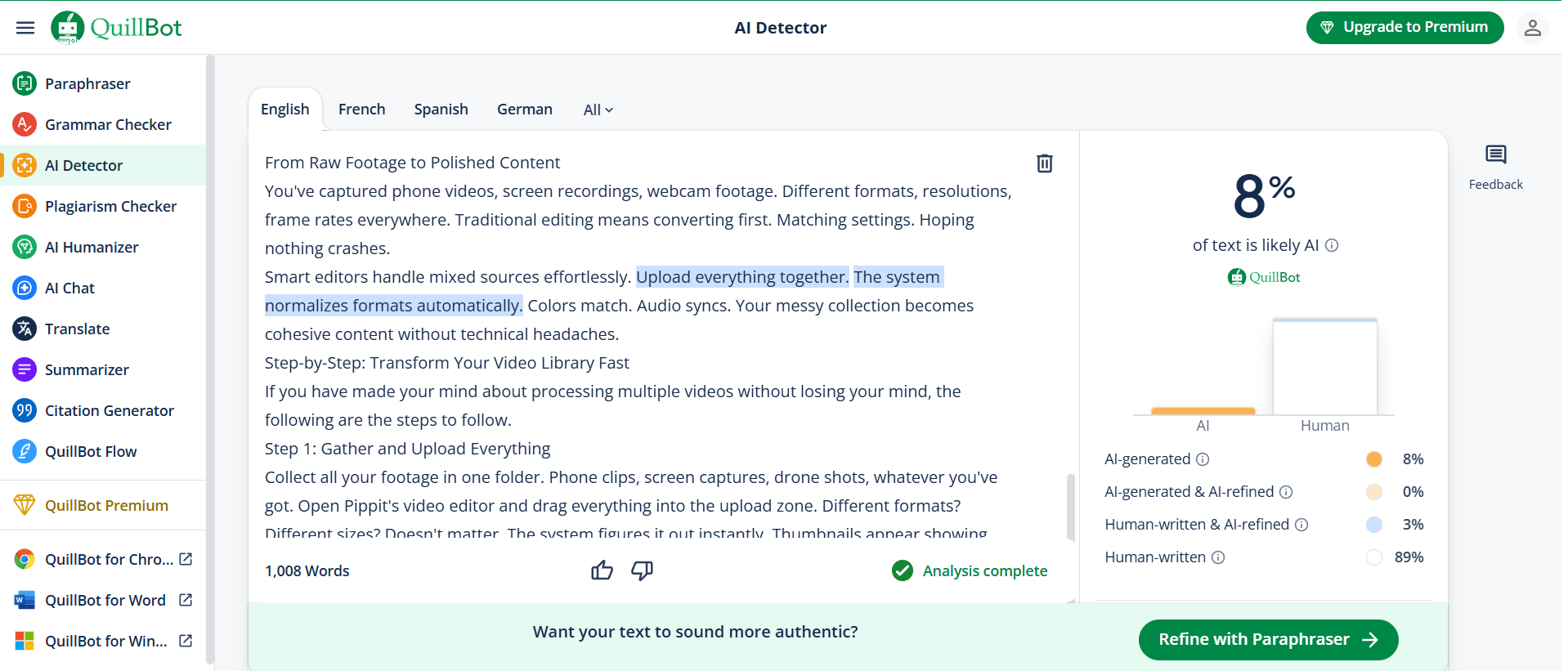This screenshot has width=1568, height=671.
Task: Click the blue Human-written & AI-refined swatch
Action: pyautogui.click(x=1374, y=525)
